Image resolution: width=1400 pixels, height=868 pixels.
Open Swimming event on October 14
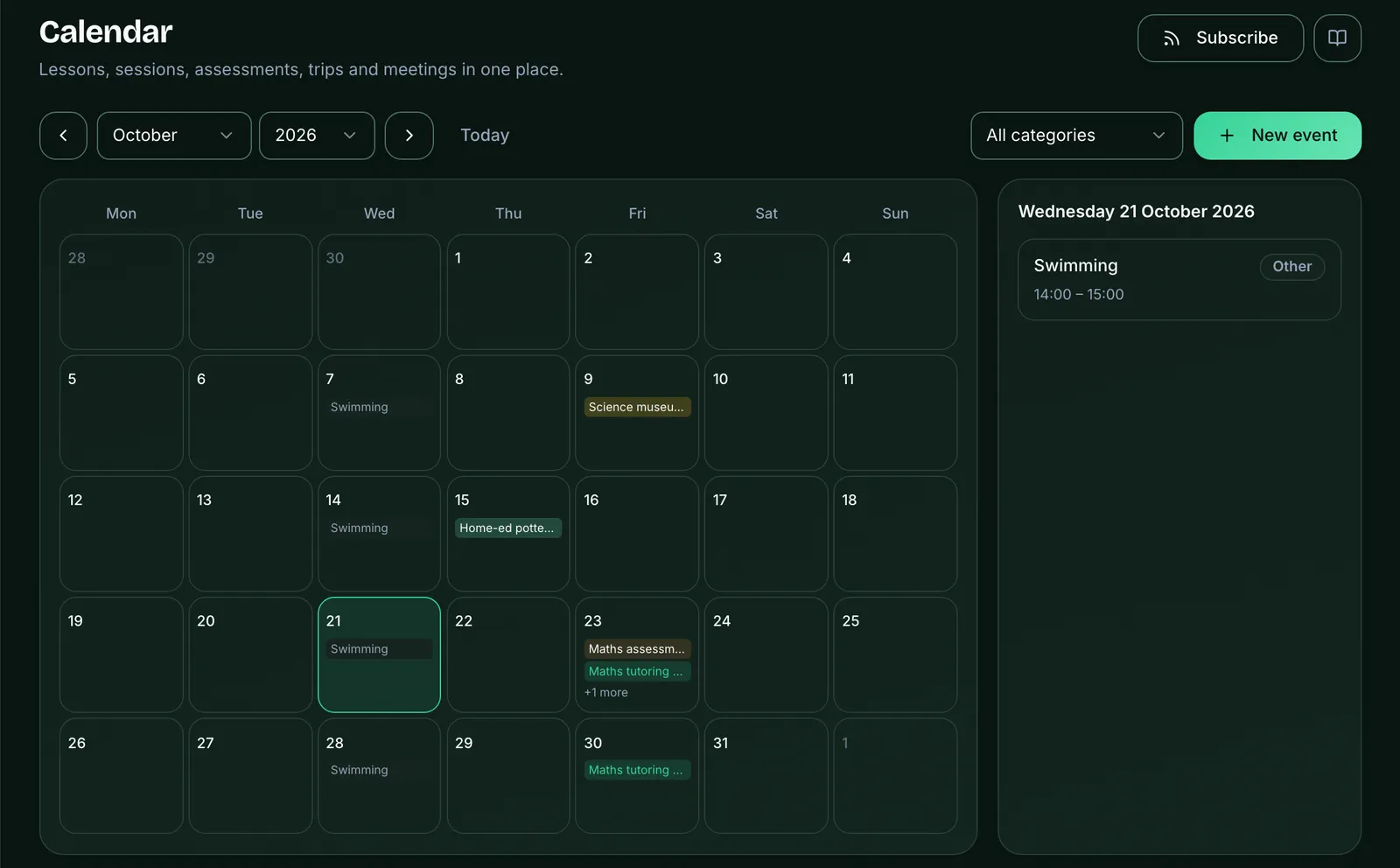[379, 528]
